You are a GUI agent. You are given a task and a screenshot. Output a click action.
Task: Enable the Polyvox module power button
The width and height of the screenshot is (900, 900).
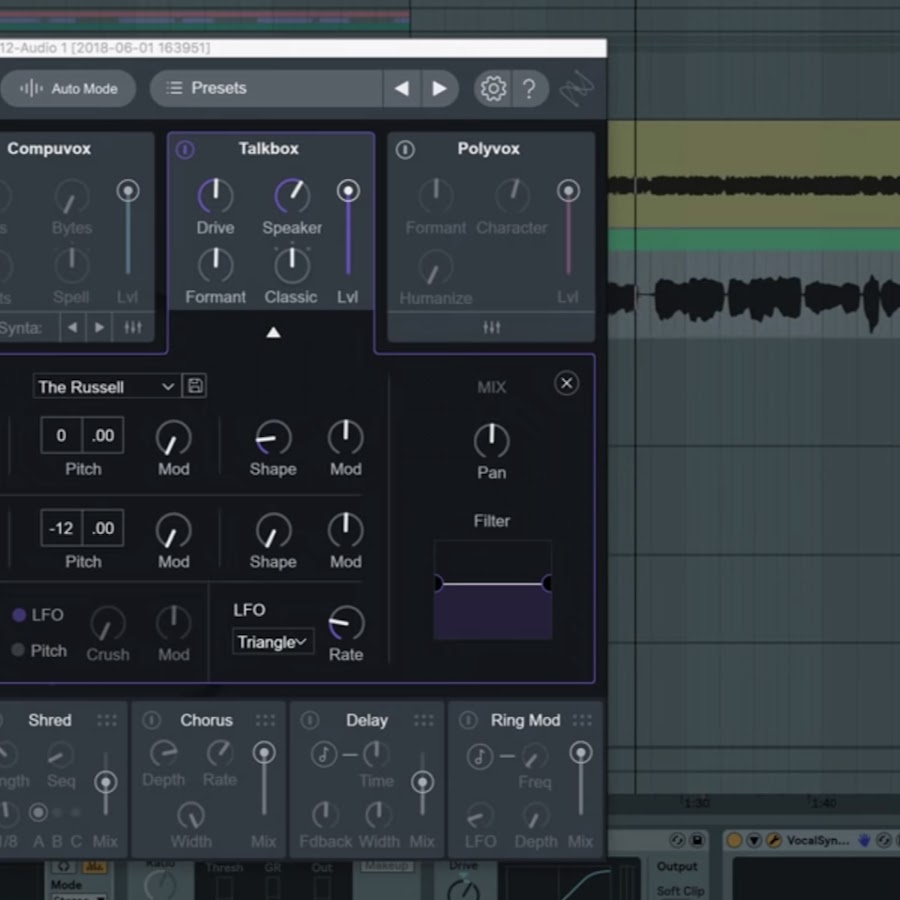click(405, 149)
